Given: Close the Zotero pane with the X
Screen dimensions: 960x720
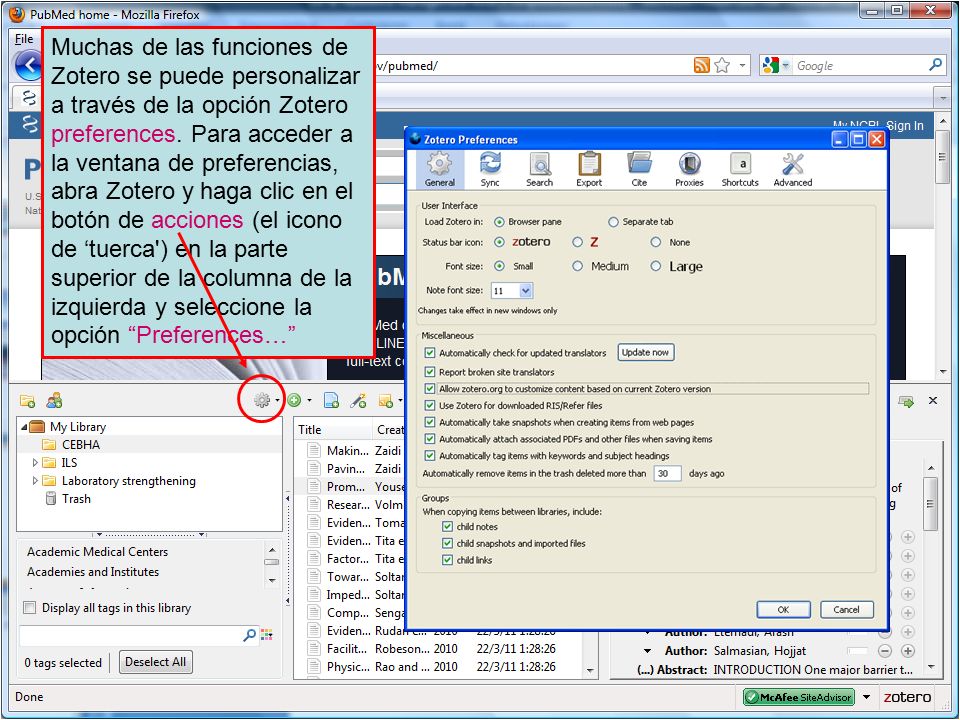Looking at the screenshot, I should pos(933,400).
